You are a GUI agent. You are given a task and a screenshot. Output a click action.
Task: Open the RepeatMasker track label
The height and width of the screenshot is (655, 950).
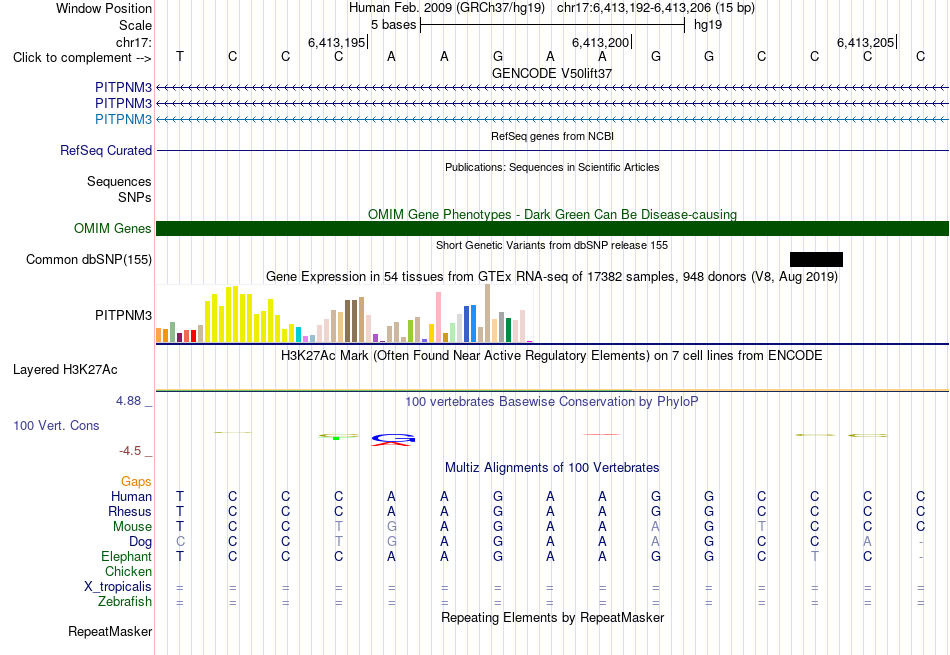point(110,631)
